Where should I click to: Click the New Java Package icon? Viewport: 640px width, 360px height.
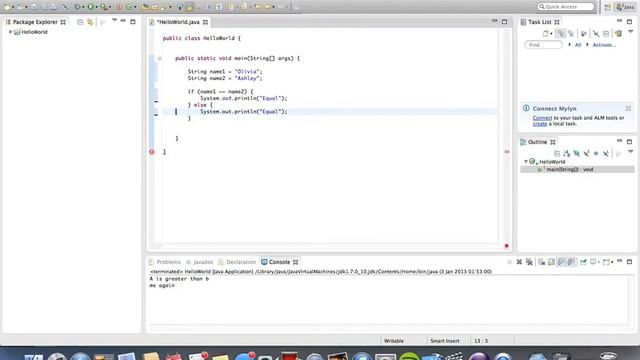point(119,7)
